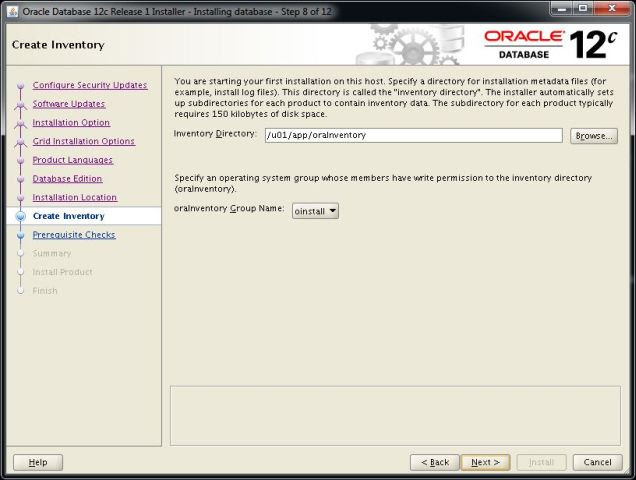The height and width of the screenshot is (480, 636).
Task: Go back with the Back button
Action: [435, 462]
